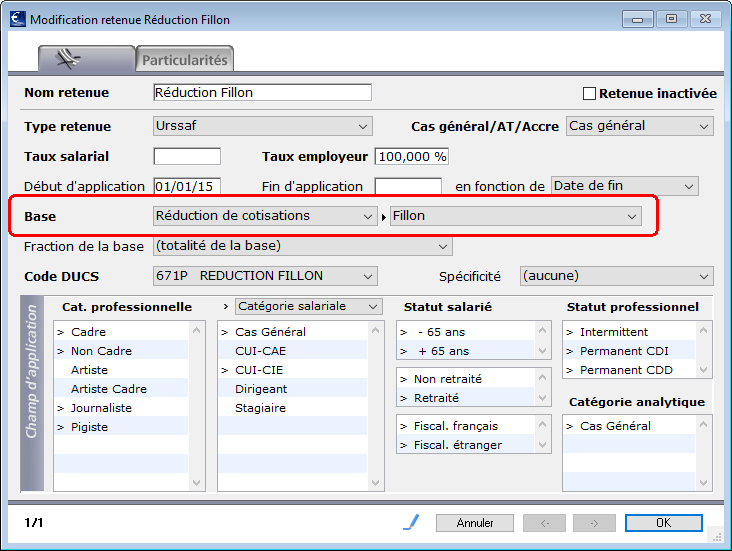
Task: Click scroll-down arrow of the Retraité list
Action: 542,398
